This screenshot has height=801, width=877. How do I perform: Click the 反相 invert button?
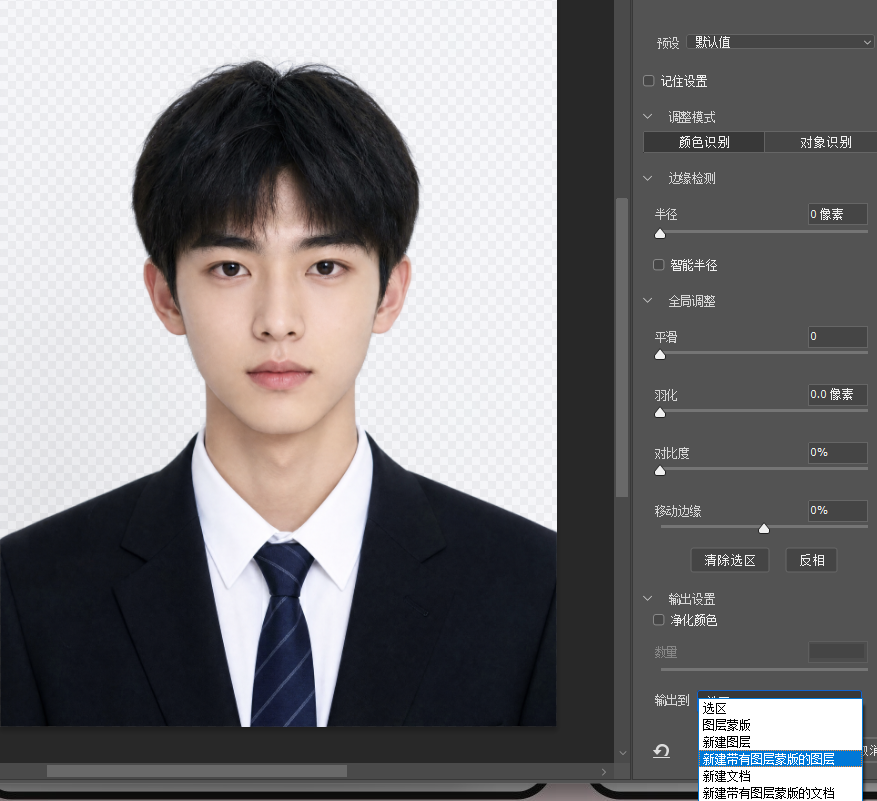click(812, 560)
